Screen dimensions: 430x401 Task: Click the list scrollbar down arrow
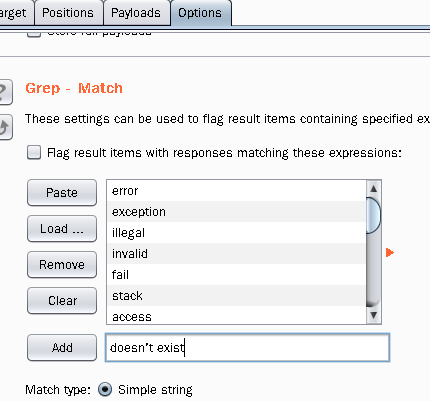click(374, 315)
